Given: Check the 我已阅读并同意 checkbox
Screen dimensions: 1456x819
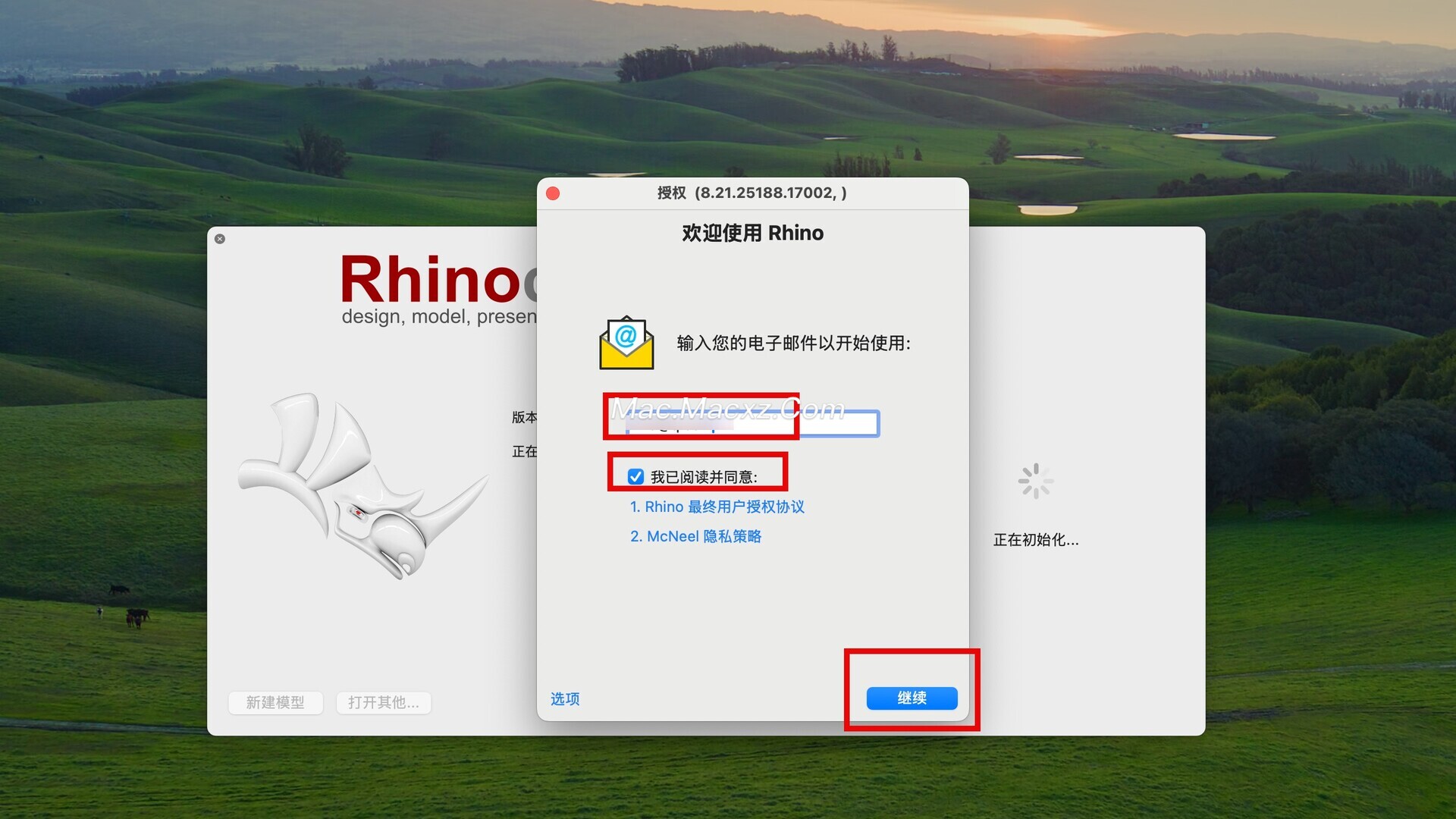Looking at the screenshot, I should pos(635,476).
